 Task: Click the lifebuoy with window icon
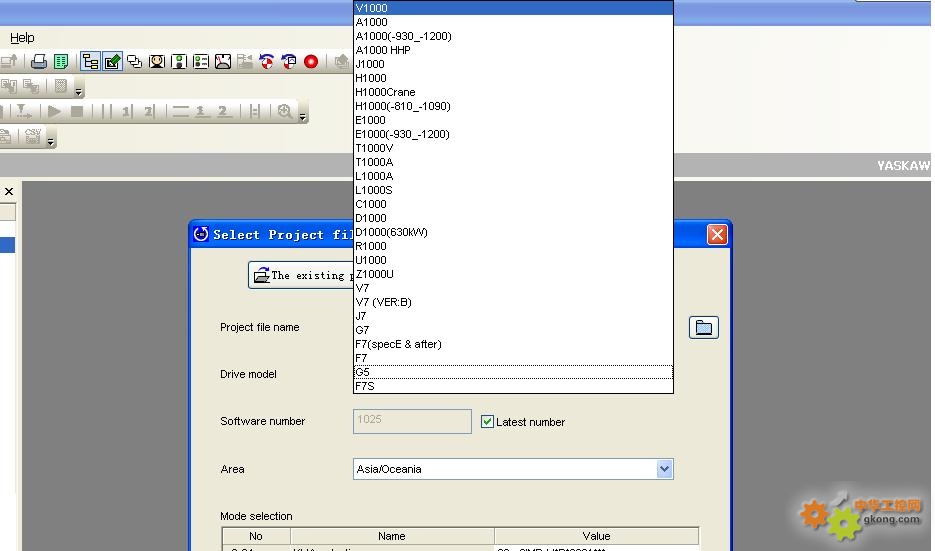(289, 61)
